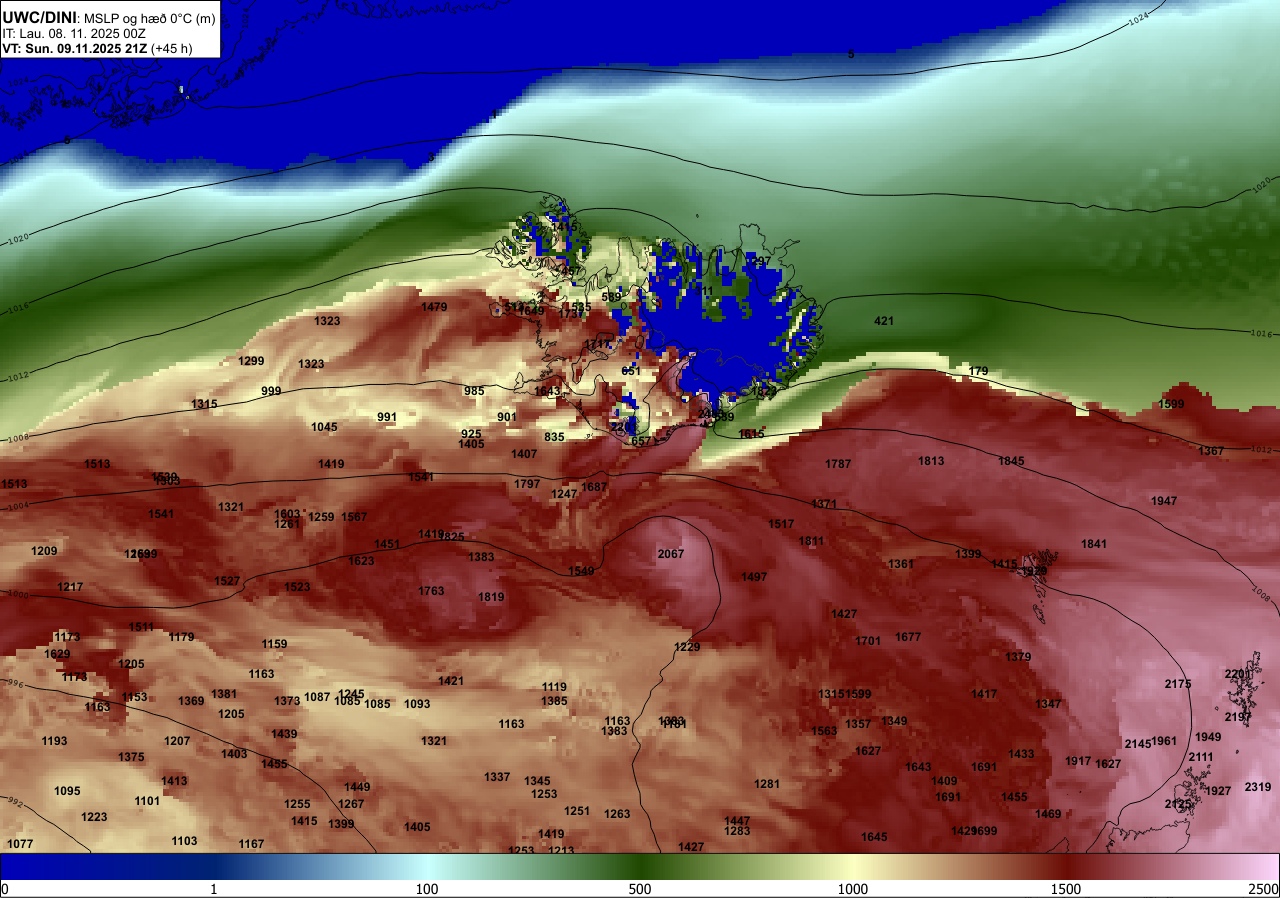Image resolution: width=1280 pixels, height=898 pixels.
Task: Click the legend label 100
Action: tap(427, 889)
